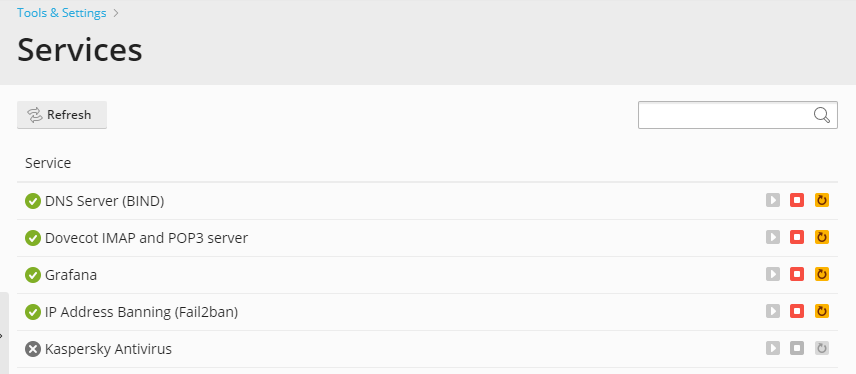Focus the services search input field

click(738, 115)
